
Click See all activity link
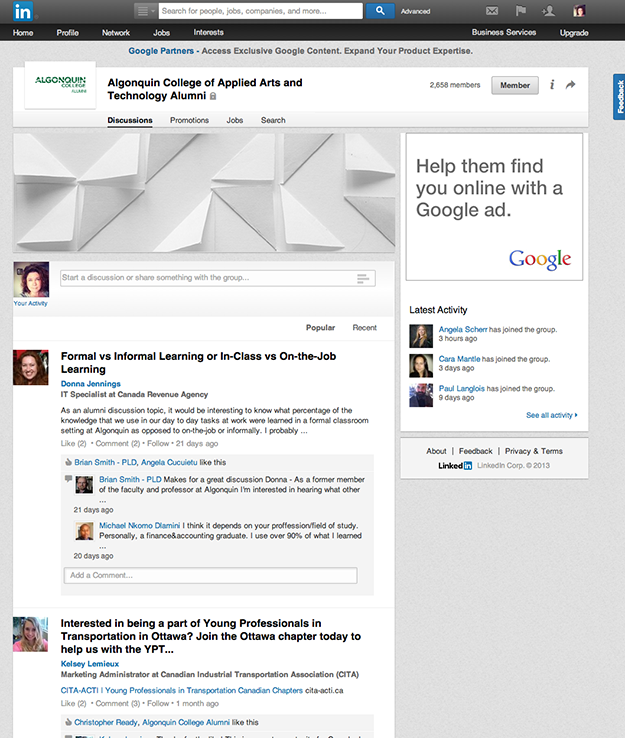[x=552, y=415]
